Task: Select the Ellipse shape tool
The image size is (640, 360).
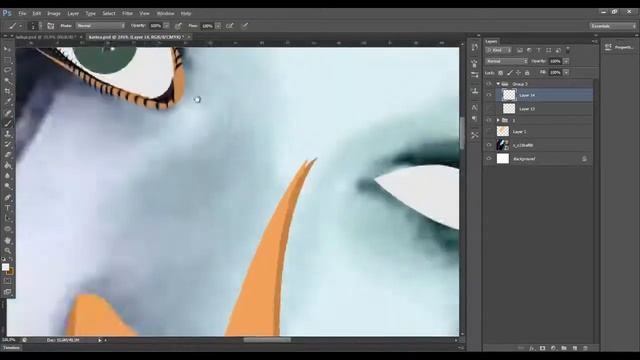Action: [x=7, y=229]
